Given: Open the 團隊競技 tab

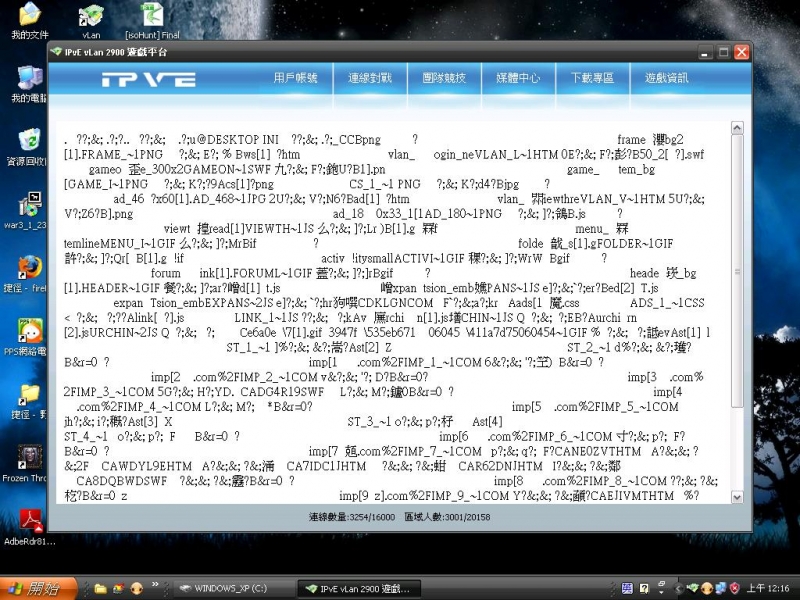Looking at the screenshot, I should [x=444, y=78].
